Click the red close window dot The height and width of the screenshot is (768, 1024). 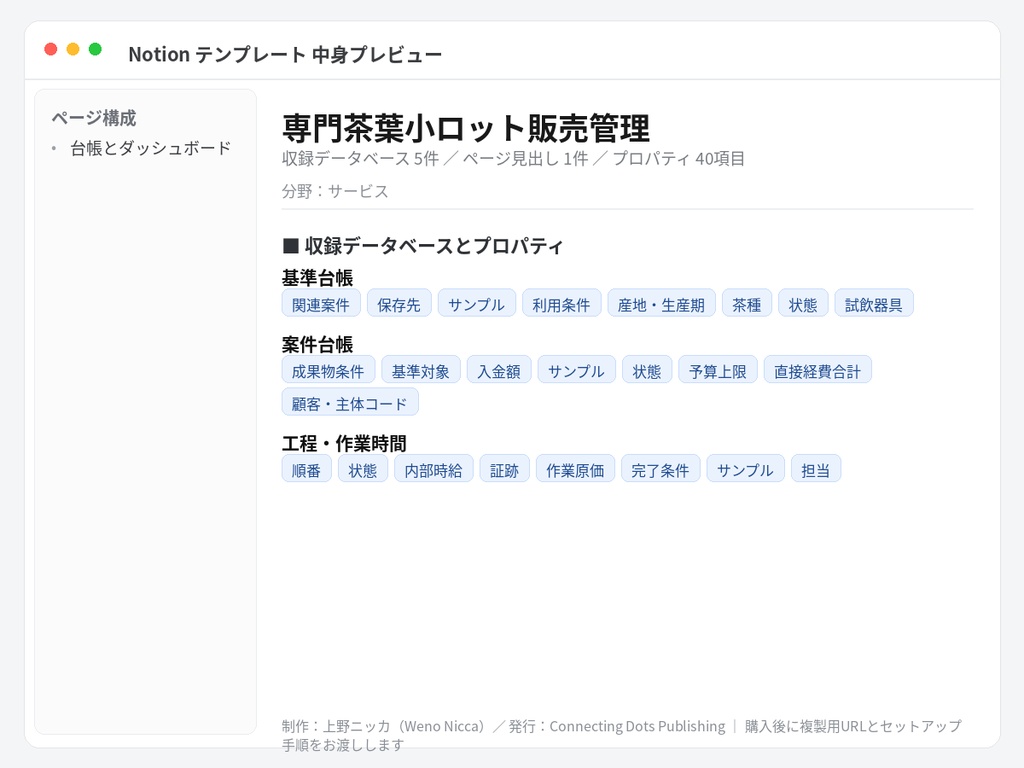coord(51,49)
